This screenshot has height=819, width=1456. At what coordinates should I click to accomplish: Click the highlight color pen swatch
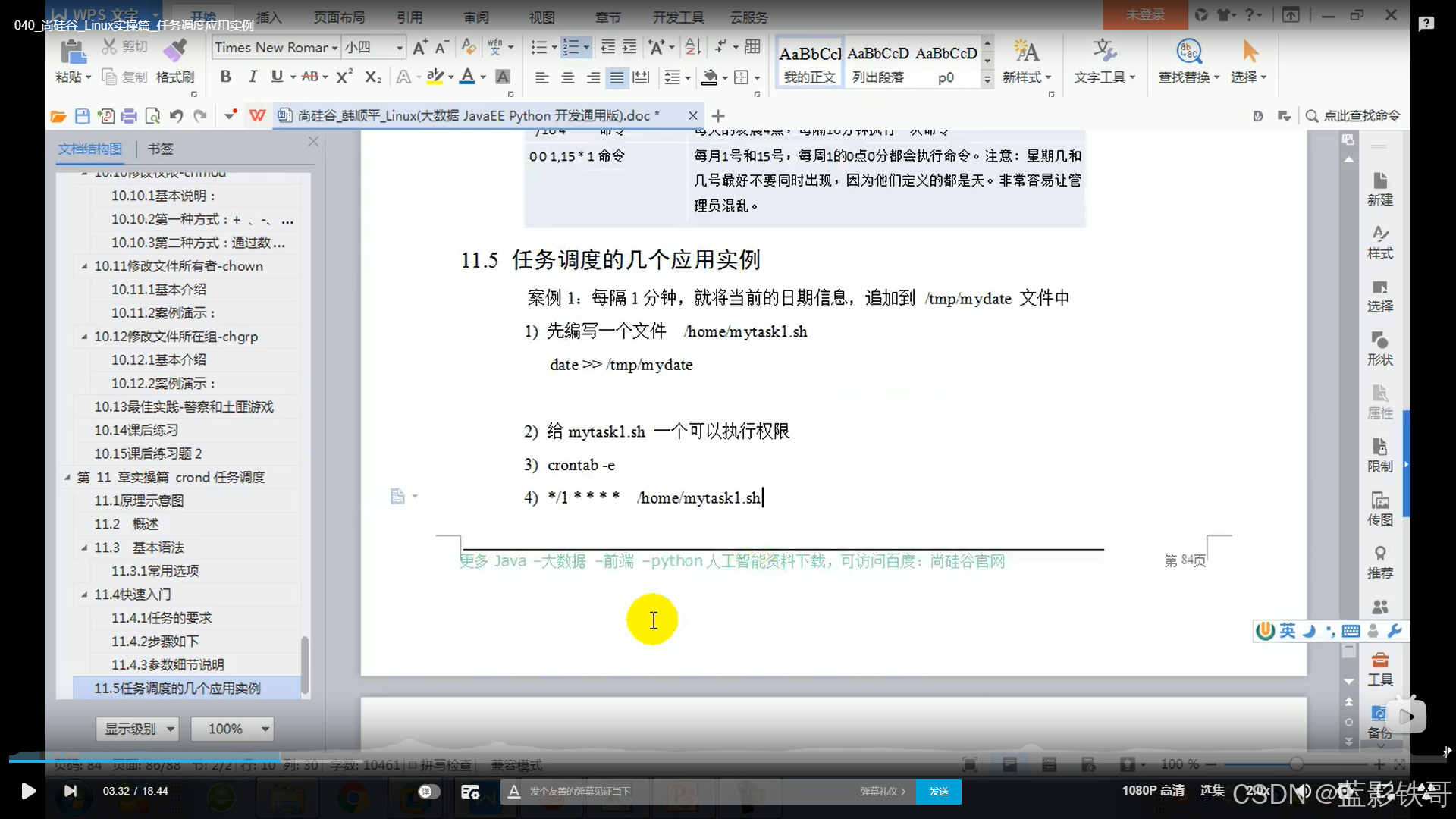pyautogui.click(x=435, y=77)
